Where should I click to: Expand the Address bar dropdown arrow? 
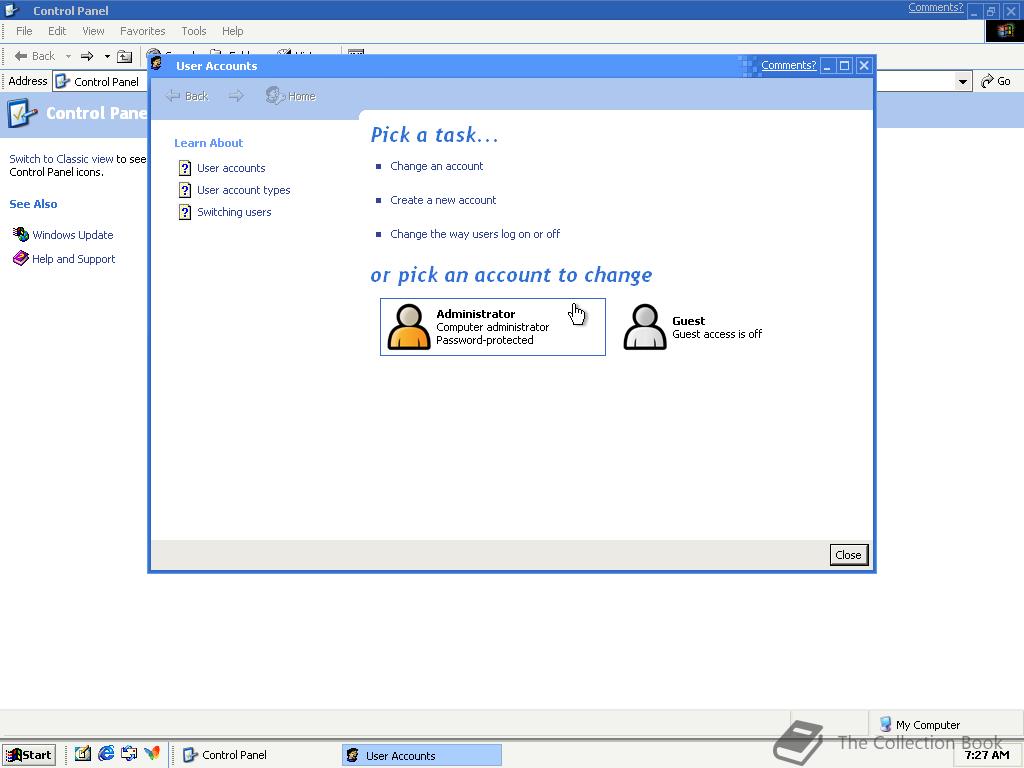[963, 82]
